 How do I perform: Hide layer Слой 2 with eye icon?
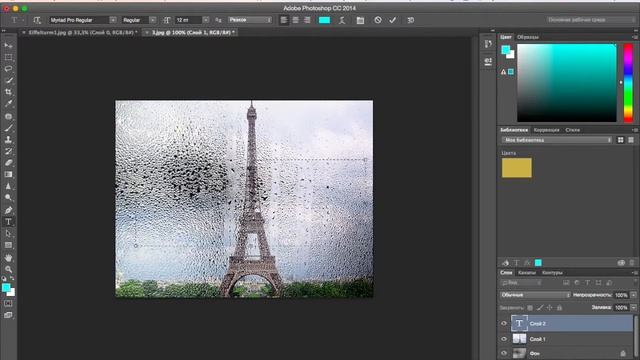(504, 323)
